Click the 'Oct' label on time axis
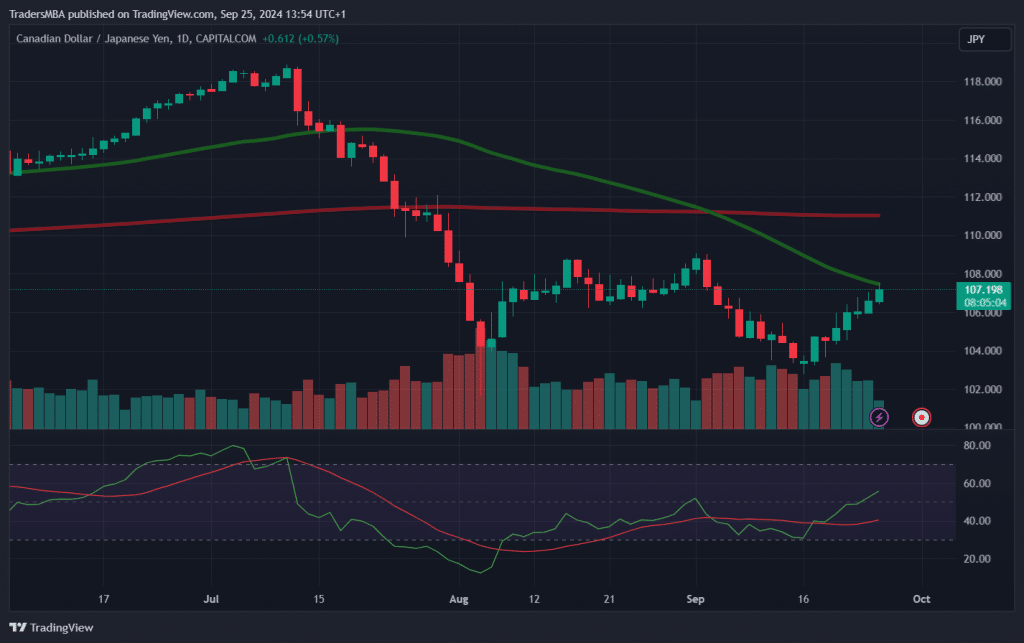1024x643 pixels. click(x=921, y=599)
